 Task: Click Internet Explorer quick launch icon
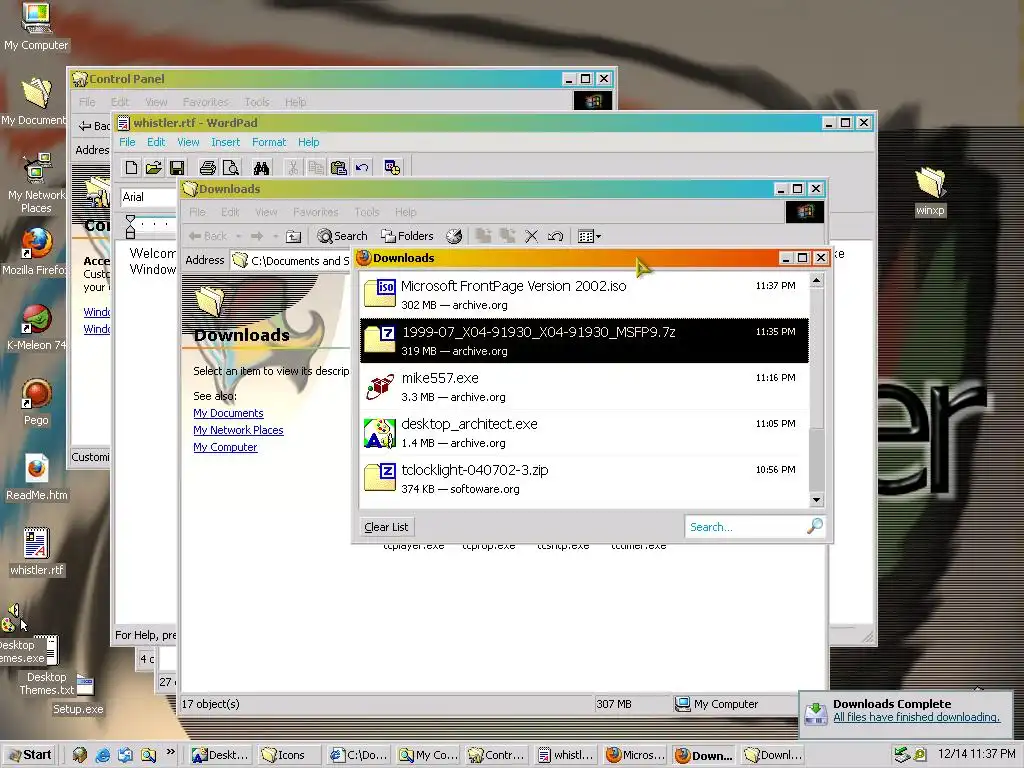coord(103,755)
